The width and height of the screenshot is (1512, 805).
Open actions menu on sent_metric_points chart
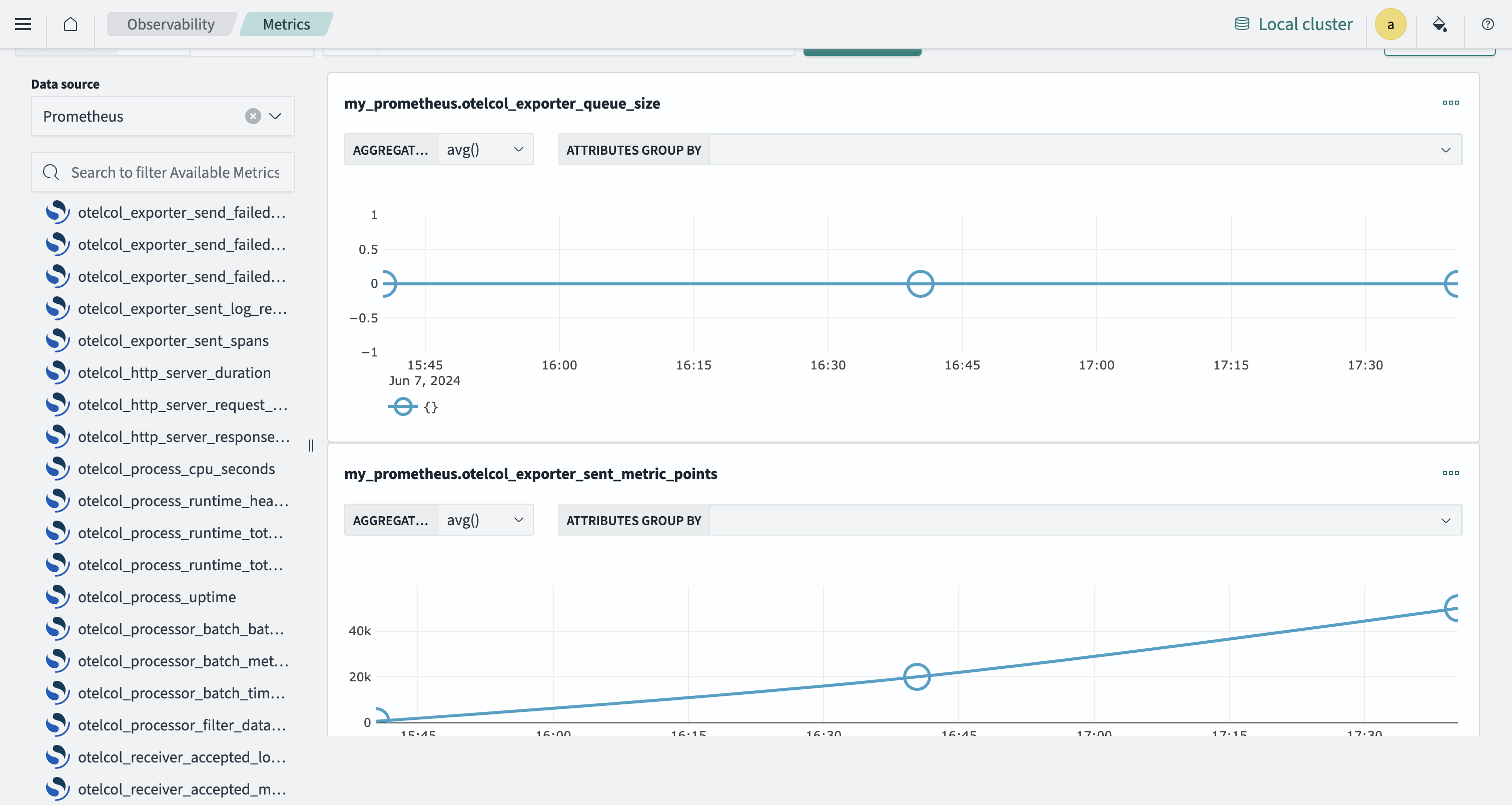click(1451, 473)
